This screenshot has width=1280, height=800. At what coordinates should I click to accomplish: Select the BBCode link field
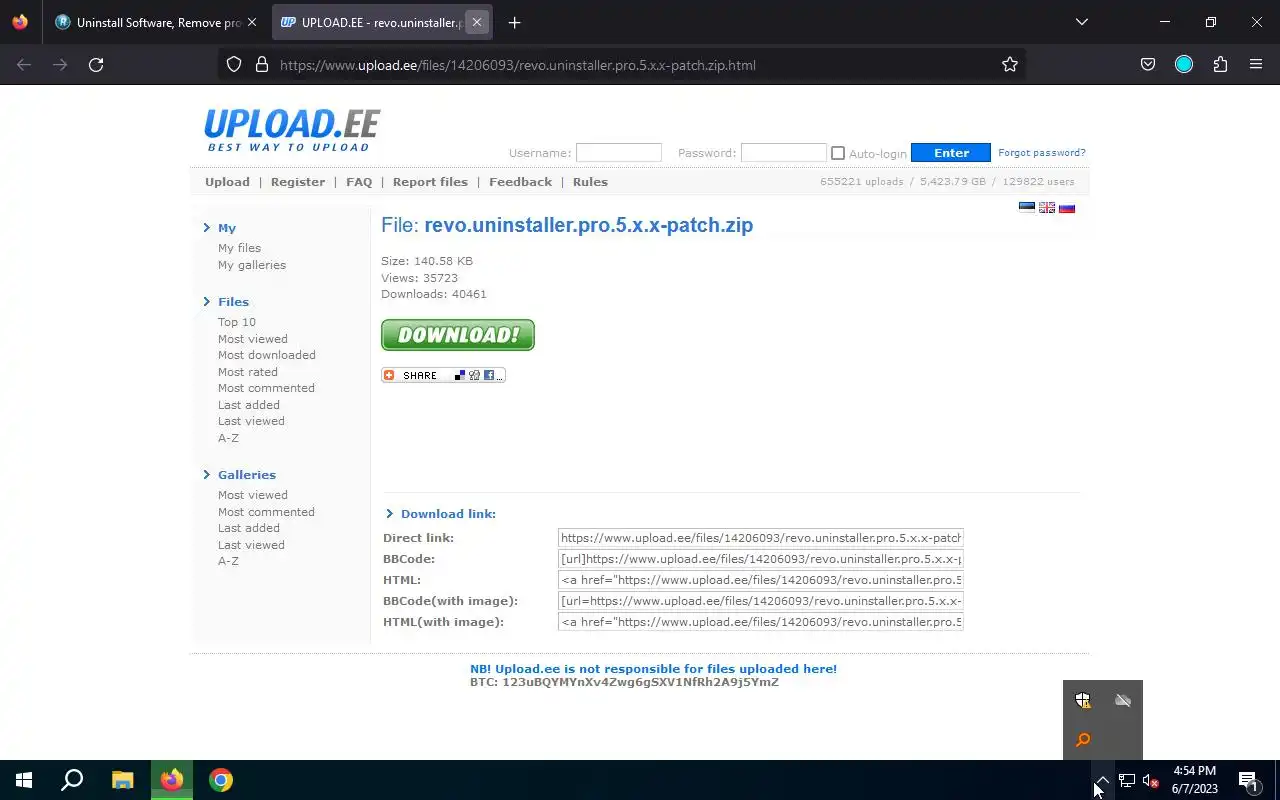(761, 559)
